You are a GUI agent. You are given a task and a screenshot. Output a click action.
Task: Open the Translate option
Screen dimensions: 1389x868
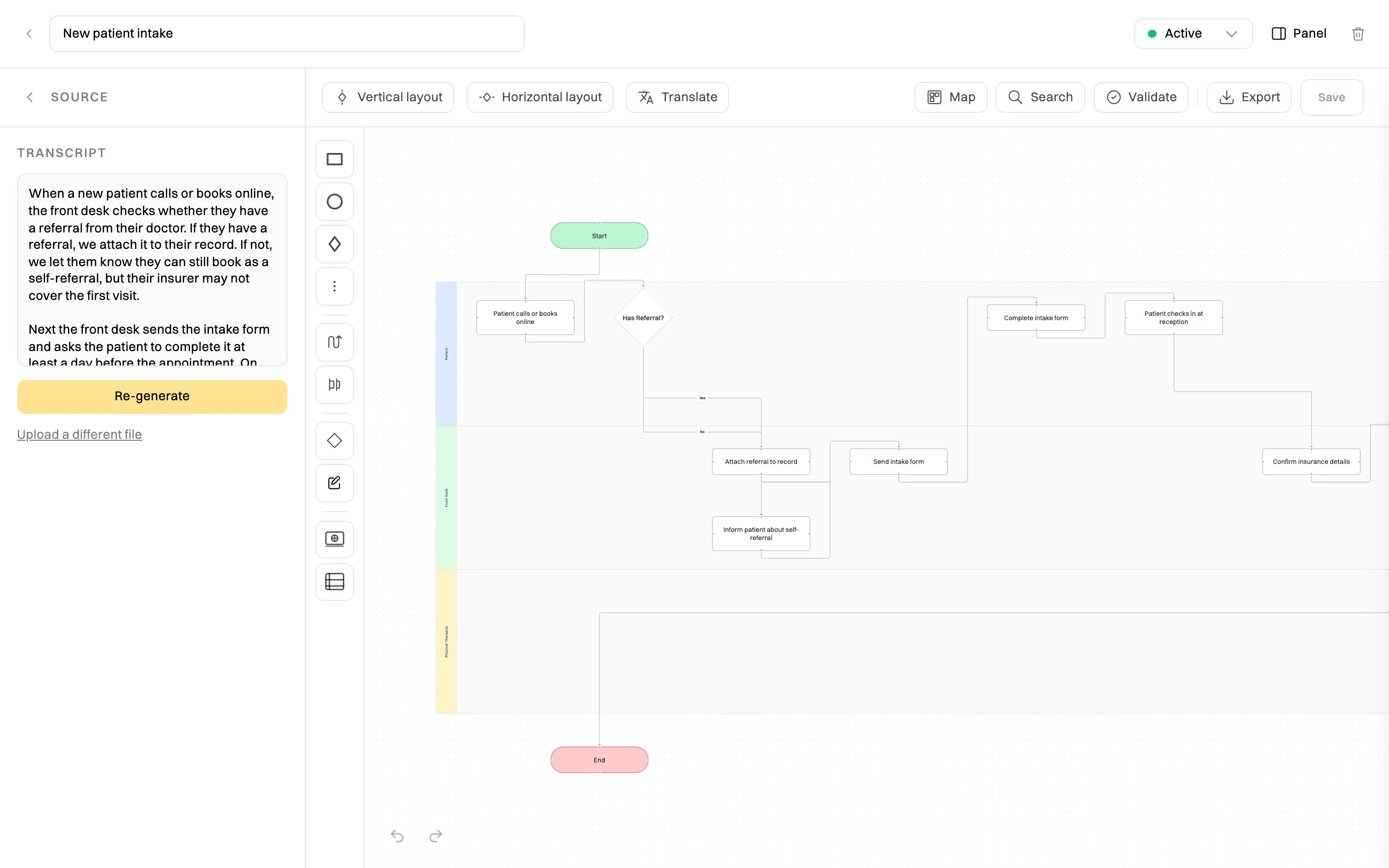coord(677,97)
